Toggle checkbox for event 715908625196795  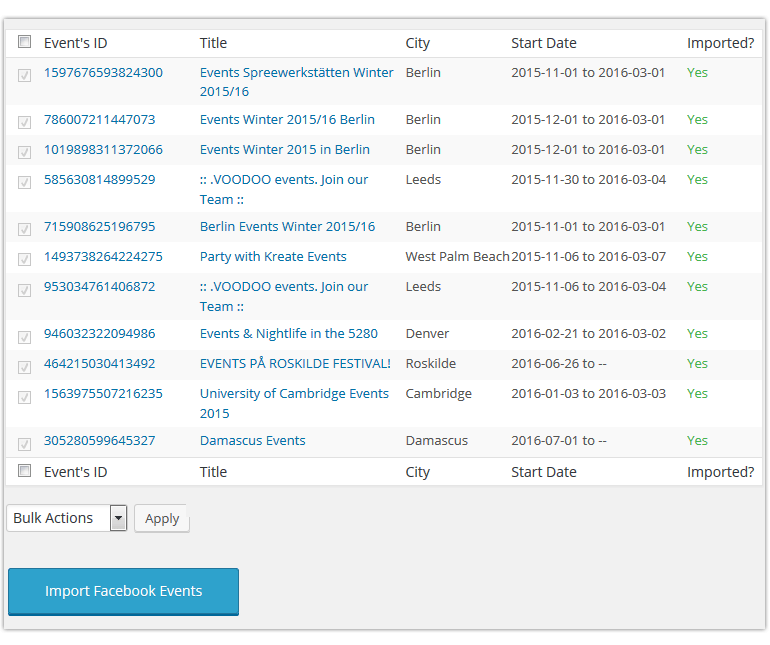click(24, 229)
